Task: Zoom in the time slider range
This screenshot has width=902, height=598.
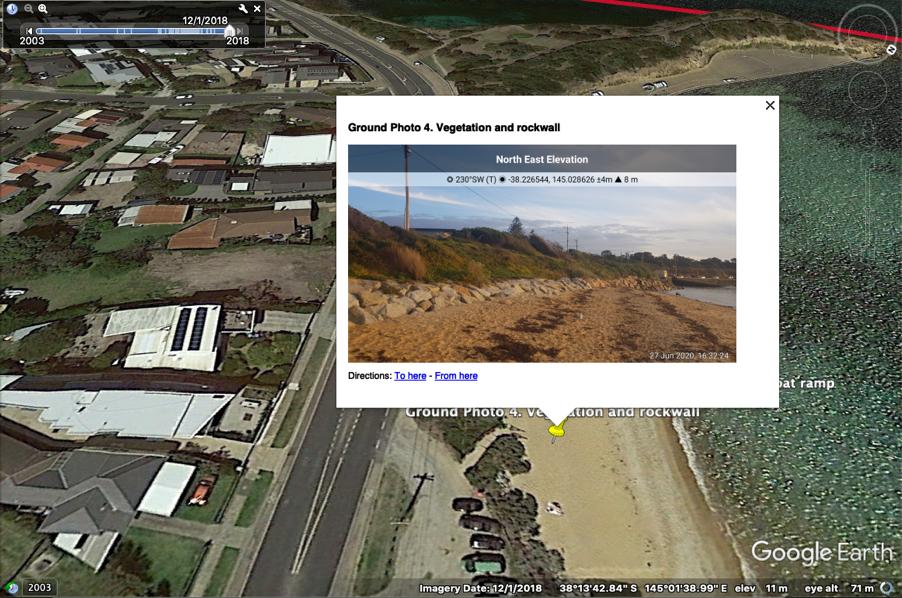Action: [x=43, y=9]
